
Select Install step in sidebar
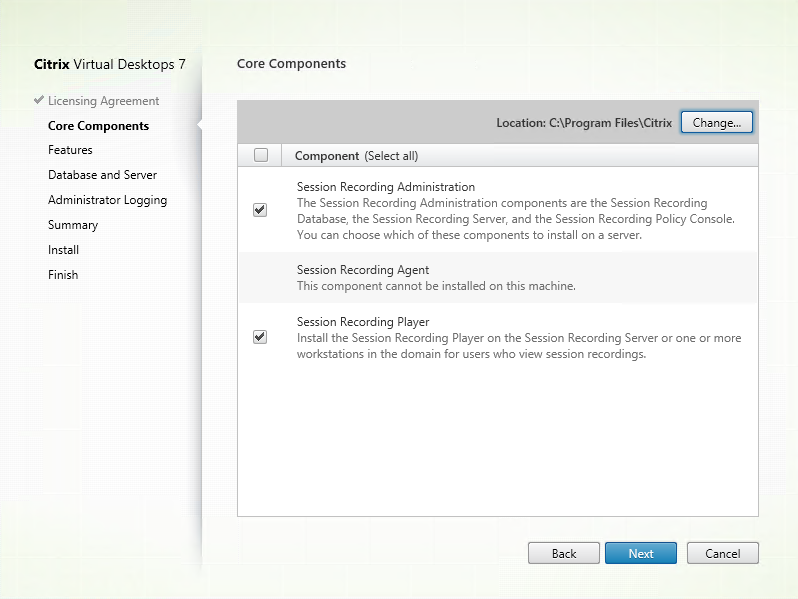pos(63,250)
